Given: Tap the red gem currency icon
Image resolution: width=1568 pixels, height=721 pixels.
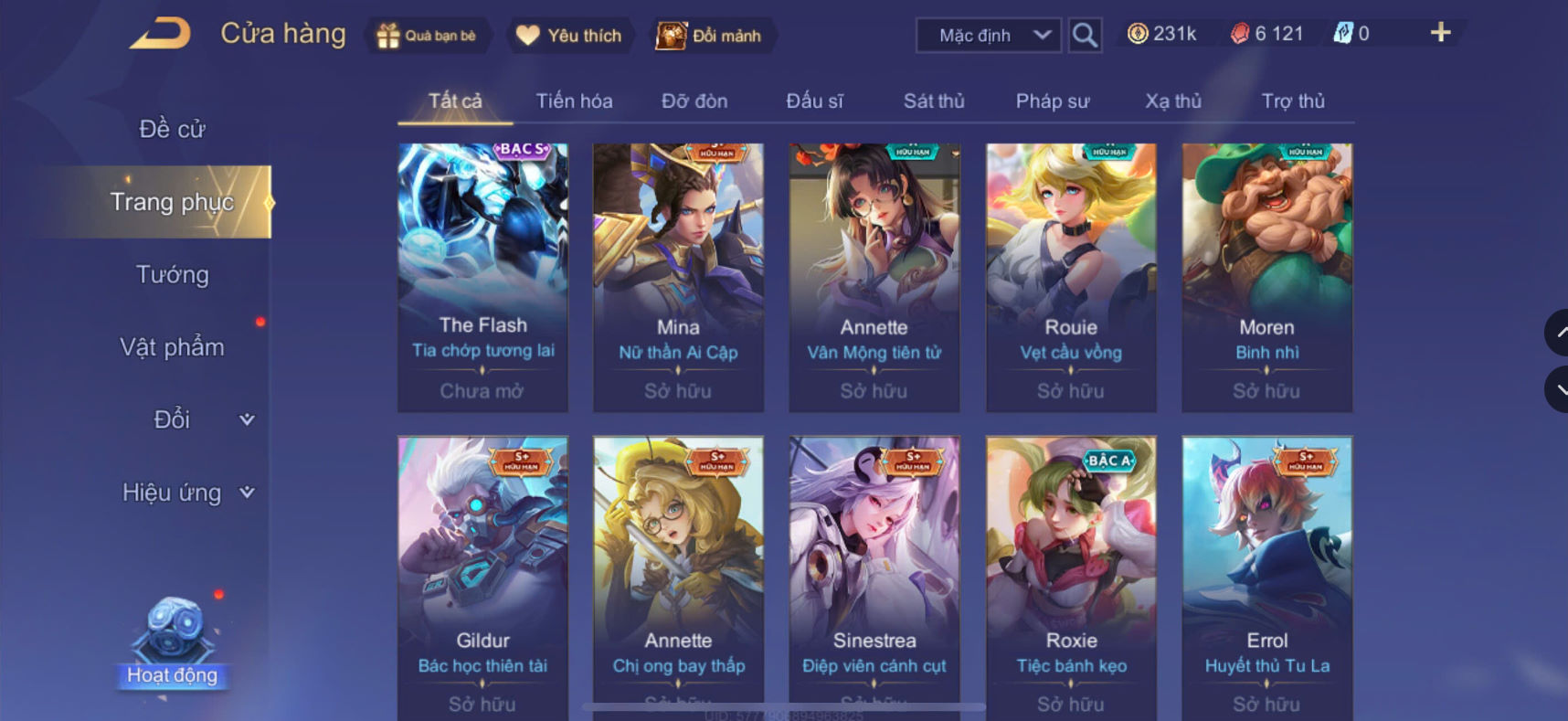Looking at the screenshot, I should (x=1239, y=34).
